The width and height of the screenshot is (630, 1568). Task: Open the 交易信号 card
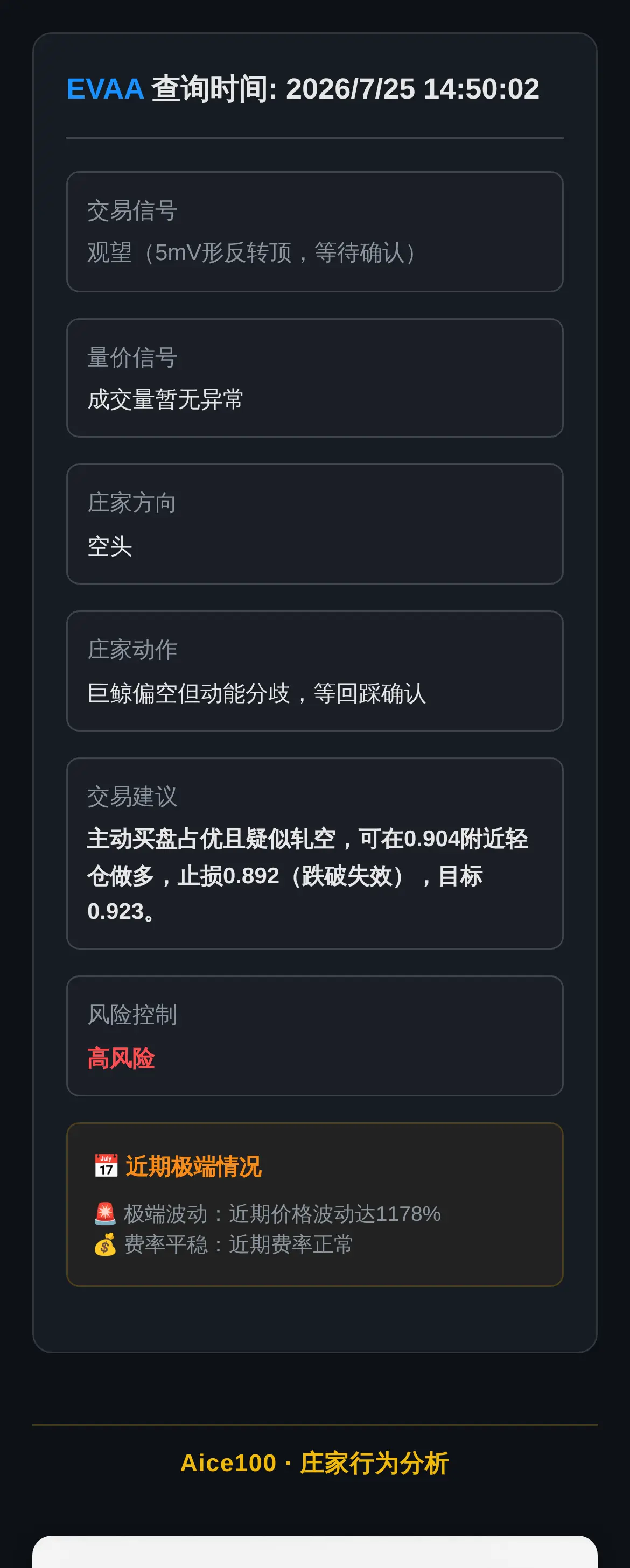[314, 231]
